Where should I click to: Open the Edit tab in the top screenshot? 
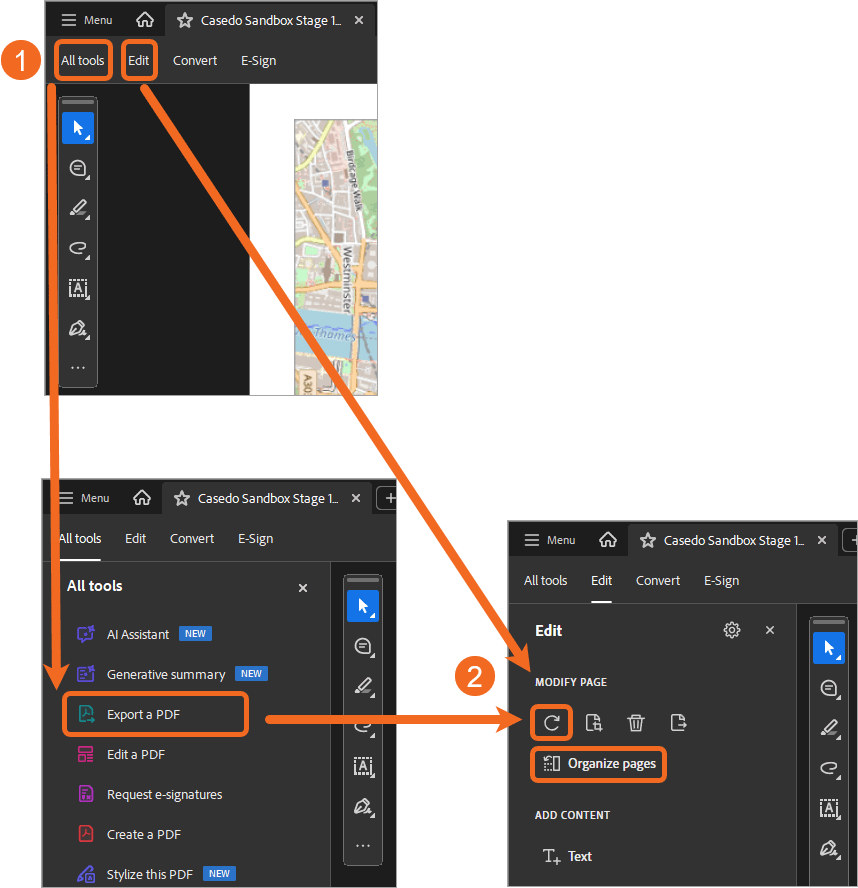pos(138,60)
